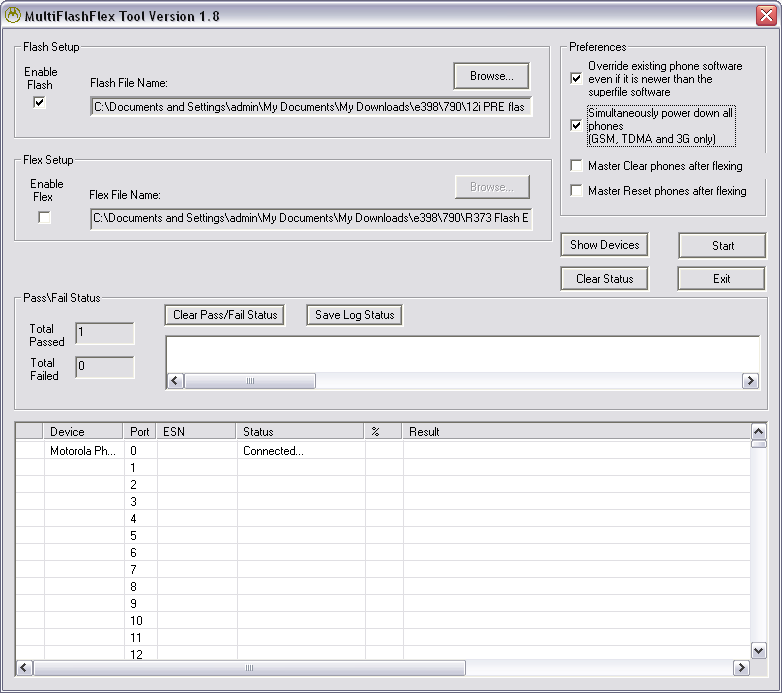This screenshot has height=693, width=782.
Task: Click the Clear Status button
Action: click(x=604, y=279)
